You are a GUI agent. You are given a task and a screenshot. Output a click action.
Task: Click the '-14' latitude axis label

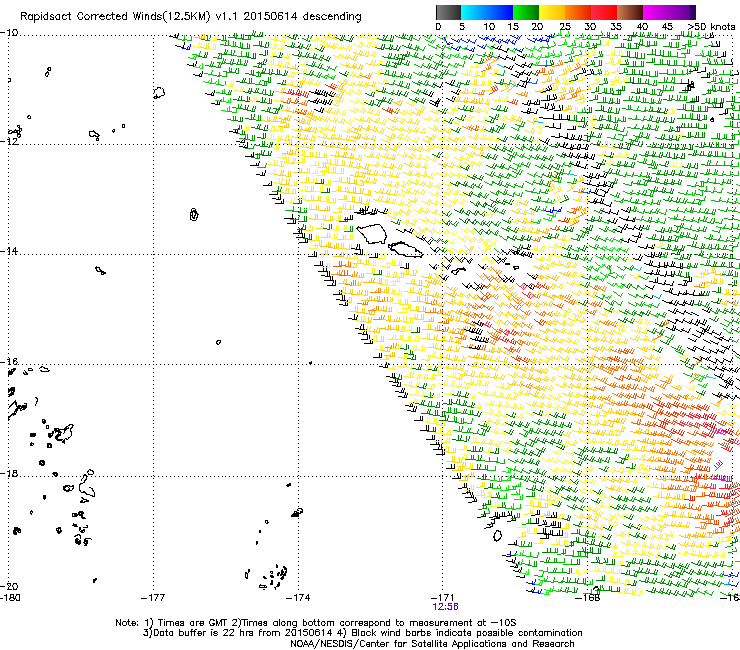click(9, 251)
